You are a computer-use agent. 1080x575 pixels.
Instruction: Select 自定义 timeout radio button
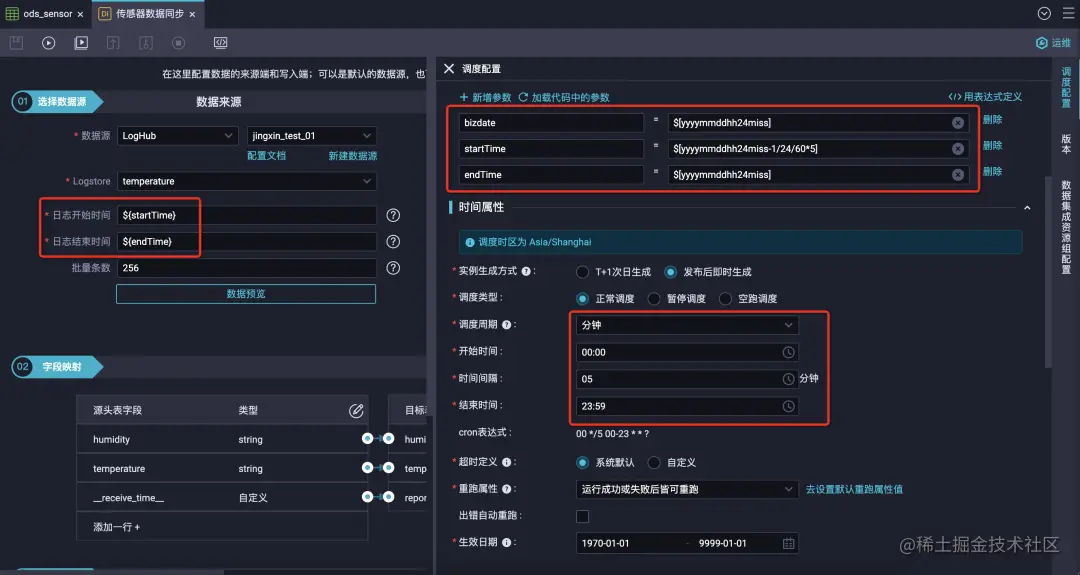(654, 463)
